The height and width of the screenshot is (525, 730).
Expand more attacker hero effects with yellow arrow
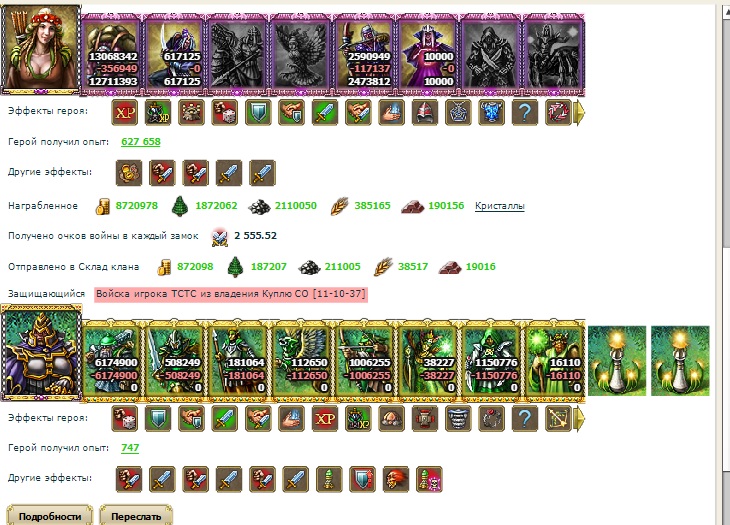(x=579, y=113)
